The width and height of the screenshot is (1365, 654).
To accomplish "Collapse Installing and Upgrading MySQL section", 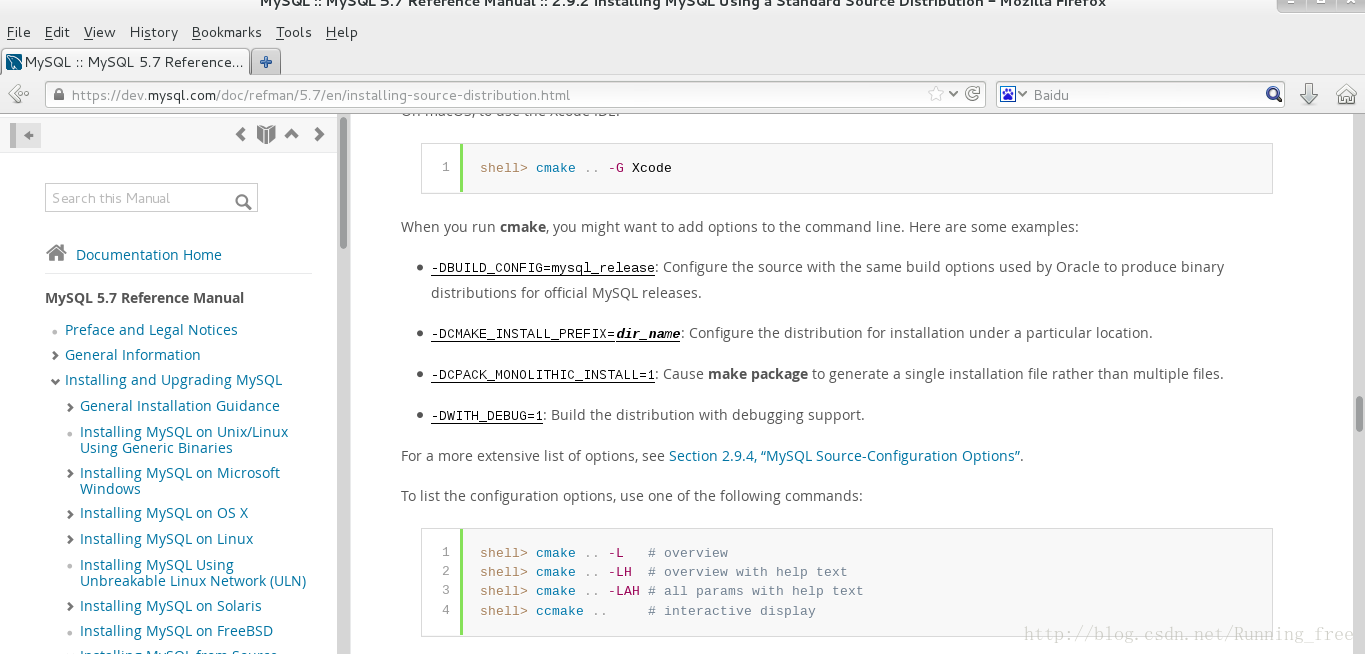I will pos(55,381).
